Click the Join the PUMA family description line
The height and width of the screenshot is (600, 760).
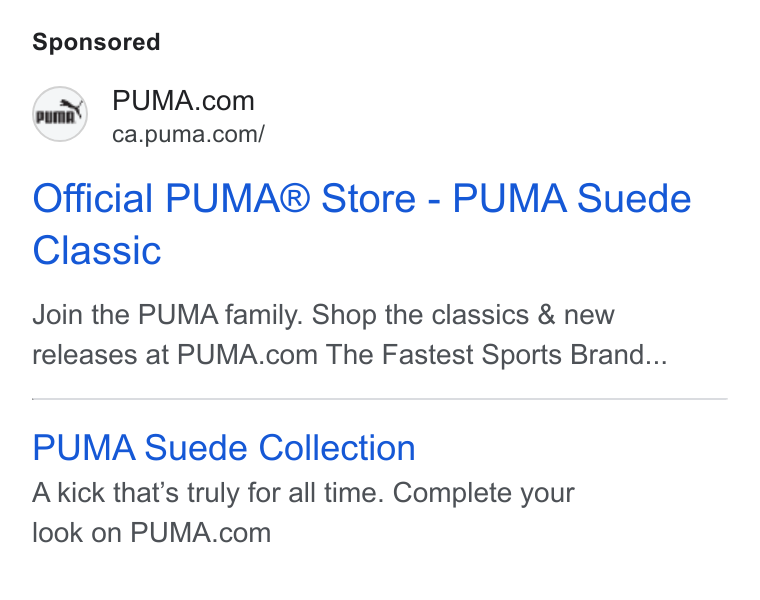323,315
